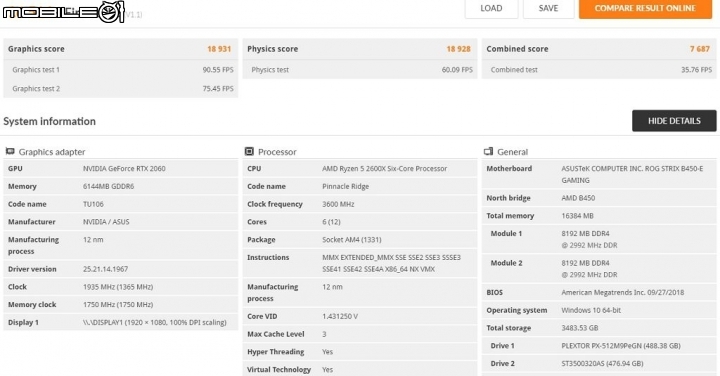Click total memory 16384 MB

point(577,216)
